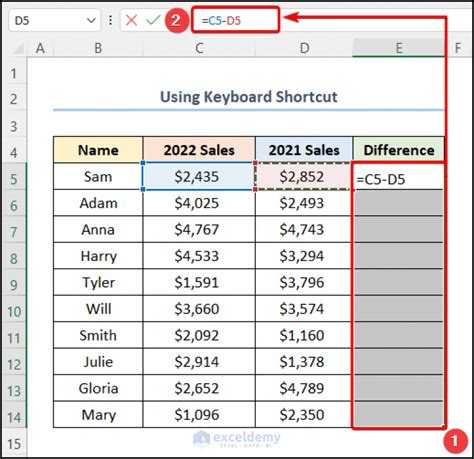Screen dimensions: 474x459
Task: Click the three-dot formula bar options handle
Action: [x=110, y=21]
